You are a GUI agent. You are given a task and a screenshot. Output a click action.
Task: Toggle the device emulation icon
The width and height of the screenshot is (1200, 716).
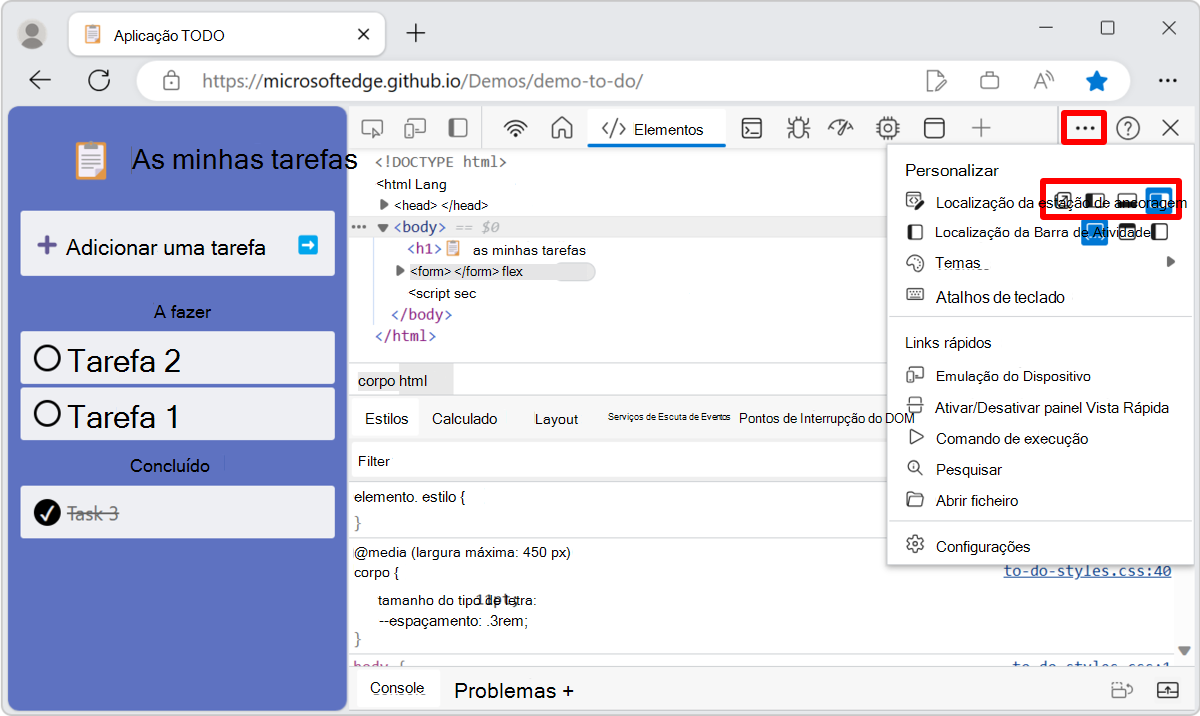tap(415, 128)
